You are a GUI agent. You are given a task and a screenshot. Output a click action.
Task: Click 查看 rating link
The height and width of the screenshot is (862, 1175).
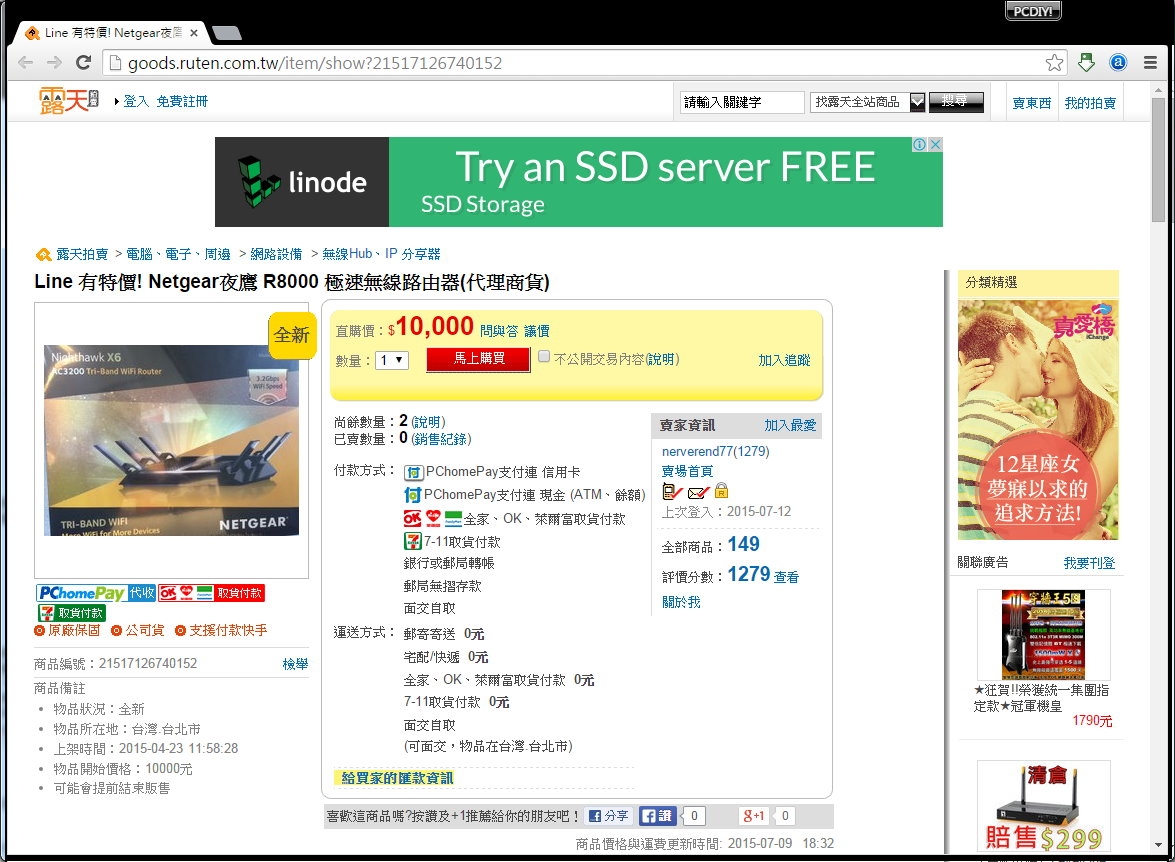tap(786, 576)
